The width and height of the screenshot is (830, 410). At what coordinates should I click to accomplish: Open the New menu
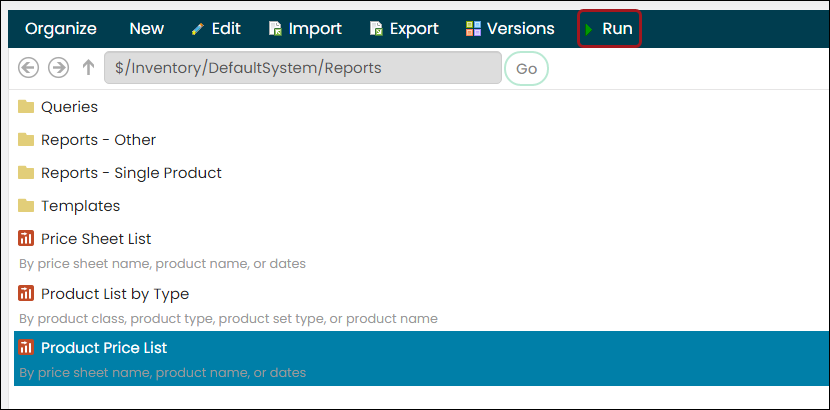(x=147, y=29)
